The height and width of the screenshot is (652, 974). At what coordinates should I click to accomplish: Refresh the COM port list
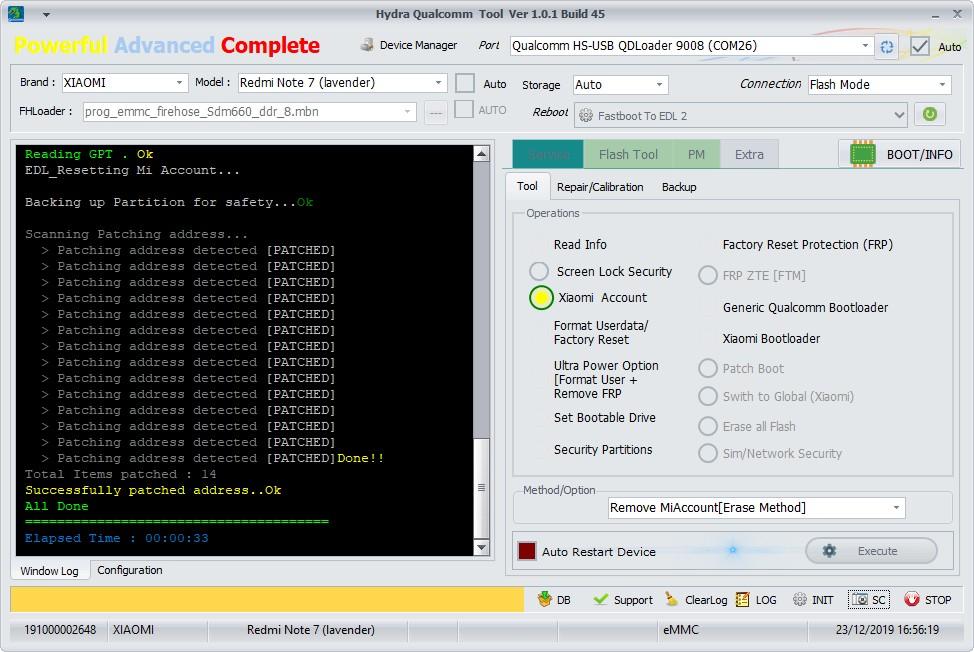(x=886, y=47)
